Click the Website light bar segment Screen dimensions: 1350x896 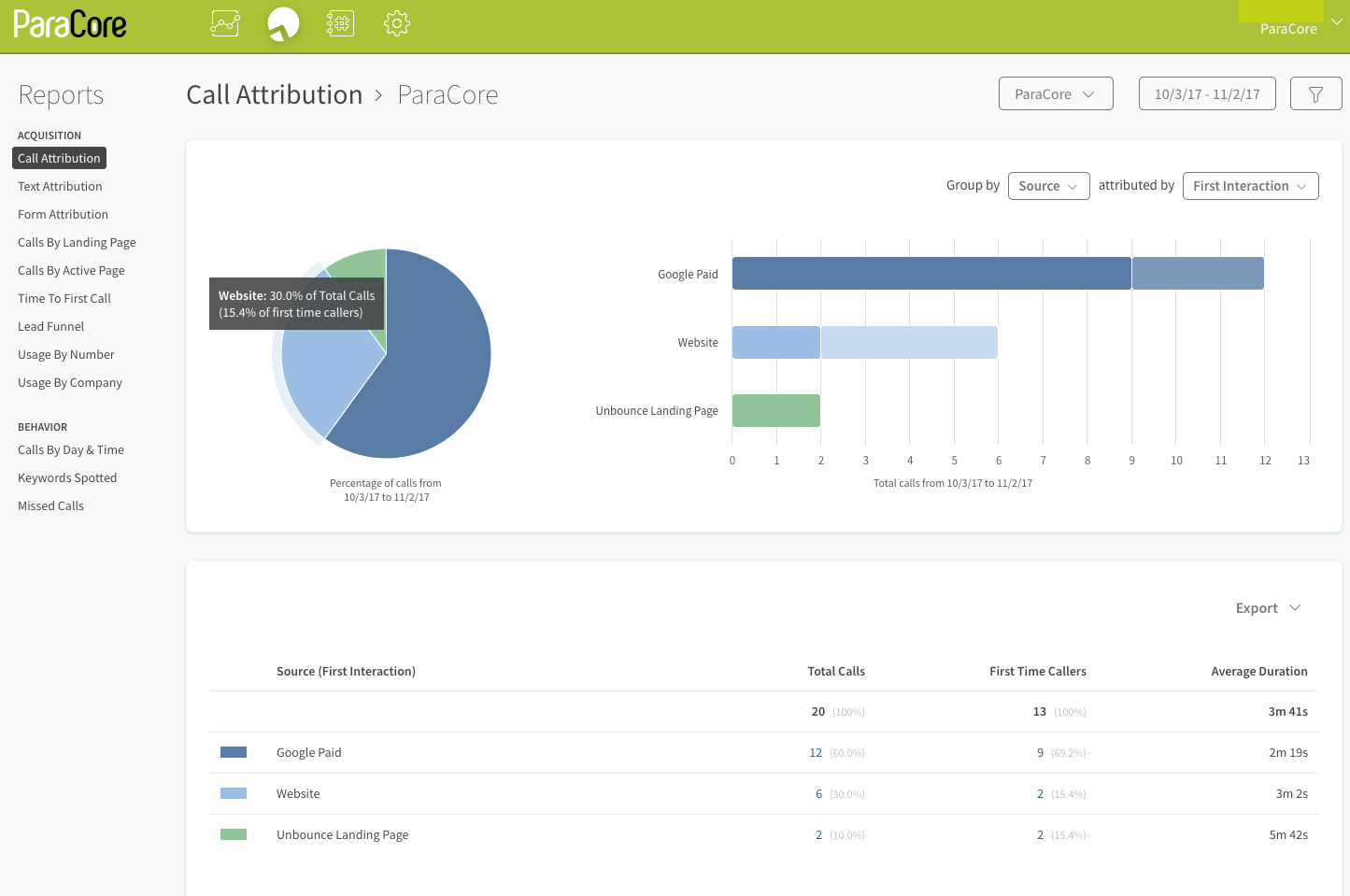[909, 342]
